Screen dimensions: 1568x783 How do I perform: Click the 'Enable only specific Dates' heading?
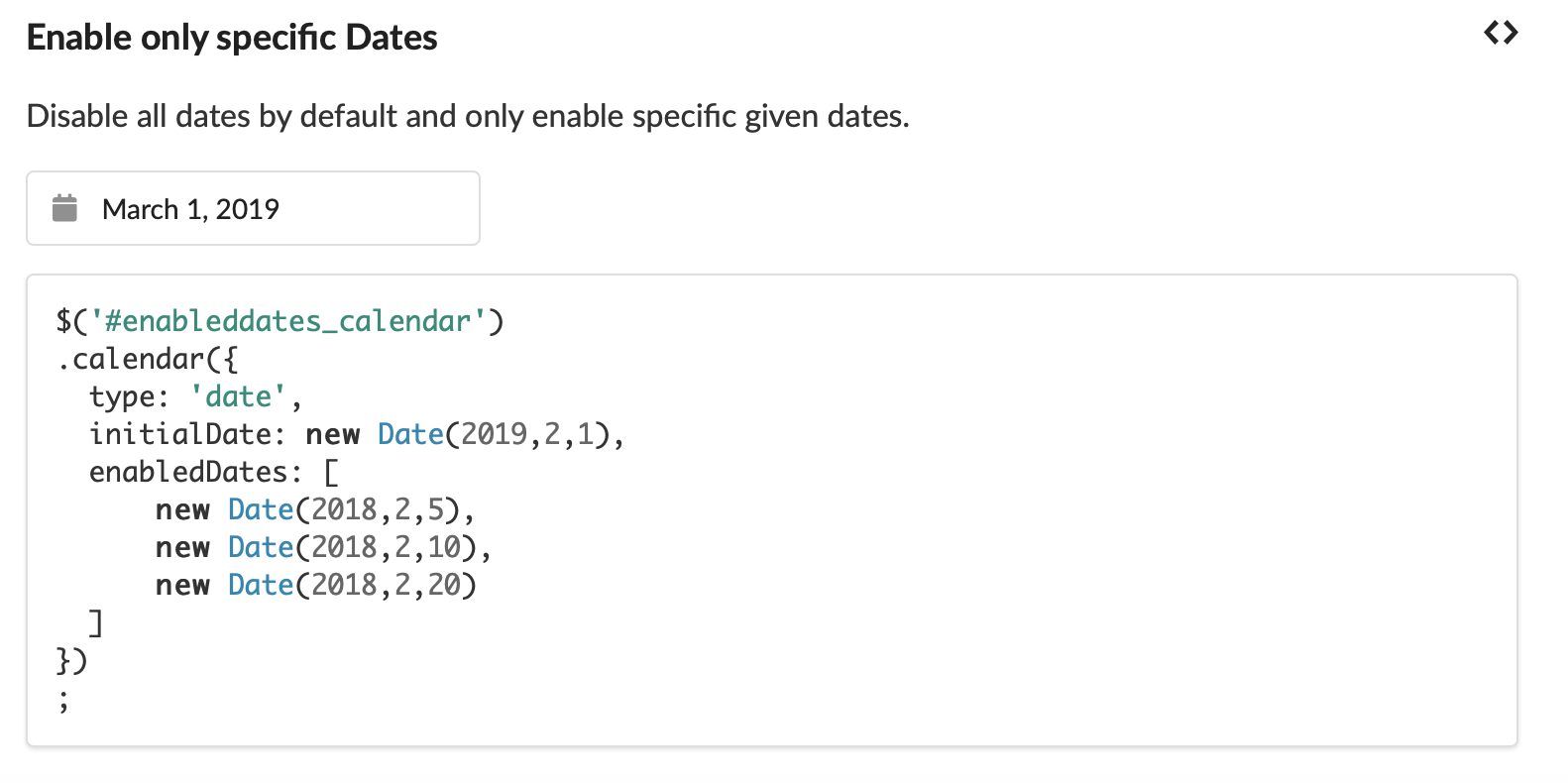[x=232, y=38]
